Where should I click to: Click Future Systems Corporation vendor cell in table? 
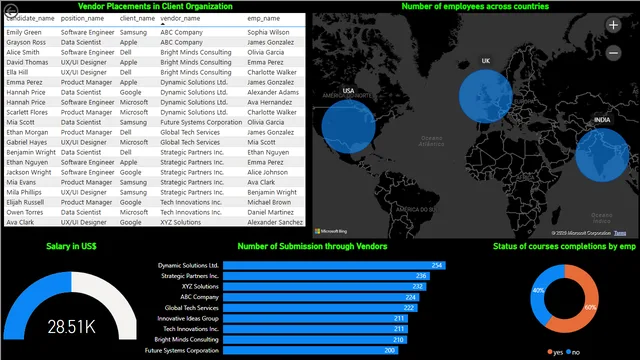click(201, 122)
